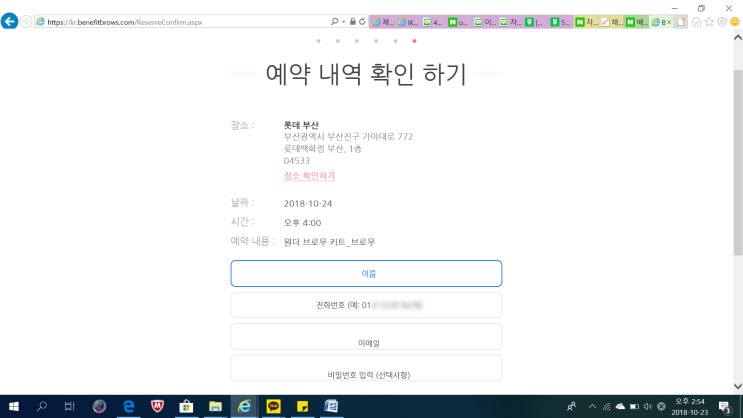Open the '장소 확인하기' link
743x418 pixels.
pyautogui.click(x=309, y=176)
